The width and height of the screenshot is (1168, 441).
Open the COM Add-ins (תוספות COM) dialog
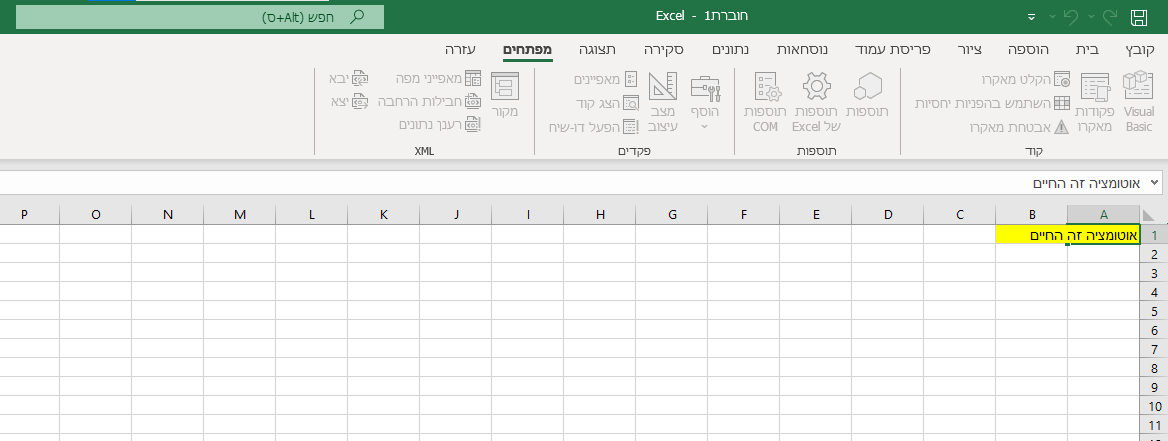coord(765,102)
